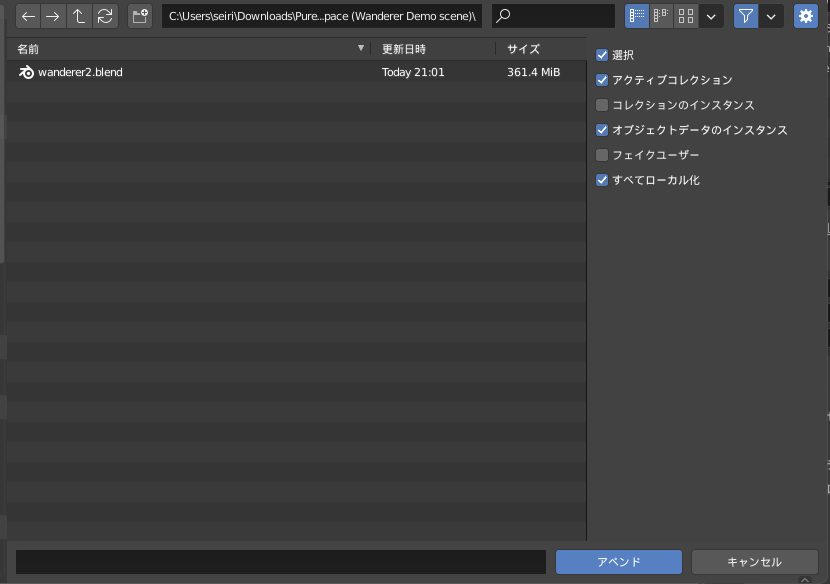
Task: Switch to thumbnail grid display mode
Action: (686, 16)
